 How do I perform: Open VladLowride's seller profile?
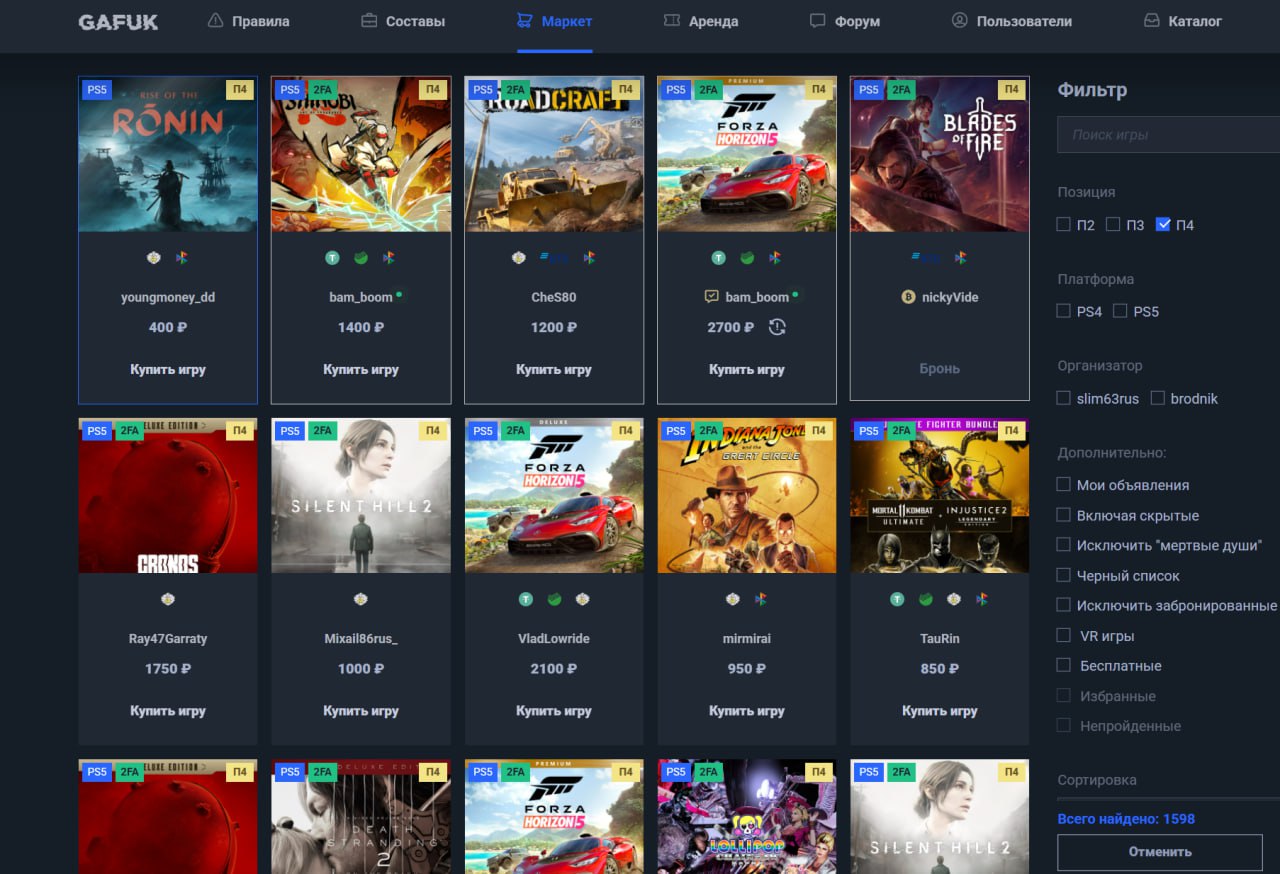coord(554,638)
